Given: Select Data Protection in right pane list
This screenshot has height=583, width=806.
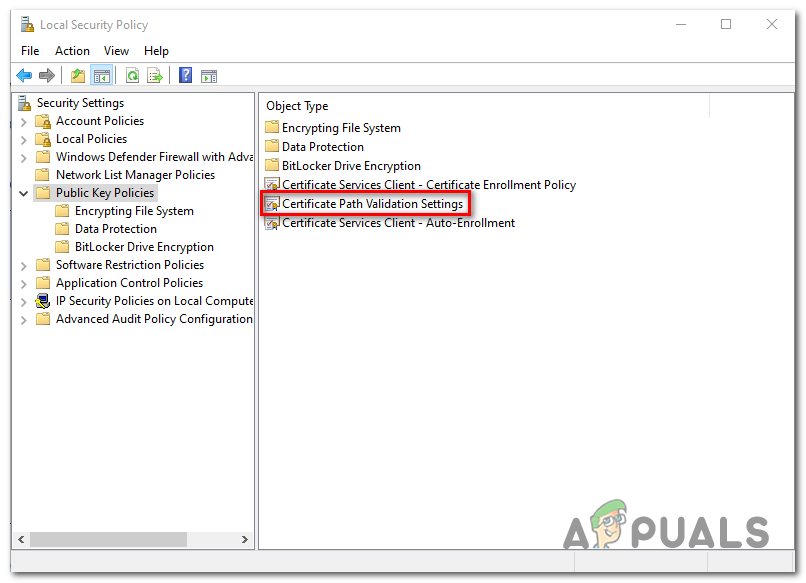Looking at the screenshot, I should click(323, 147).
